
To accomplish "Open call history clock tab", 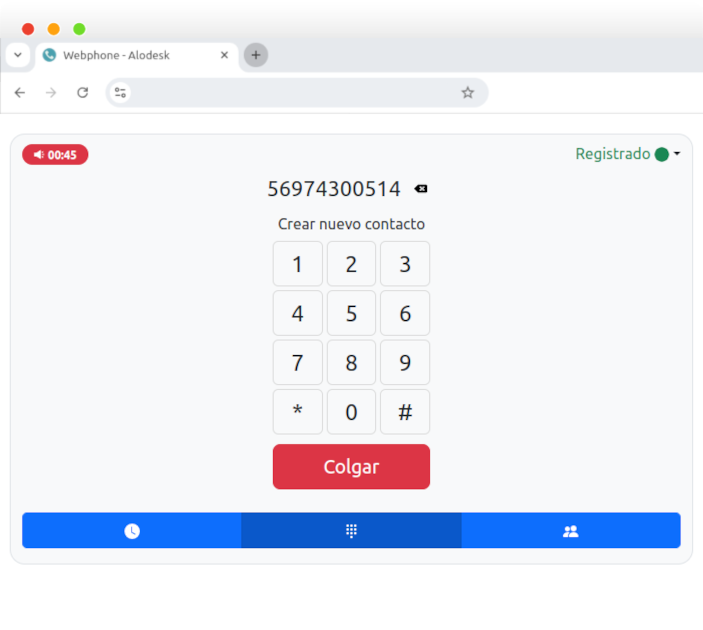I will point(132,531).
